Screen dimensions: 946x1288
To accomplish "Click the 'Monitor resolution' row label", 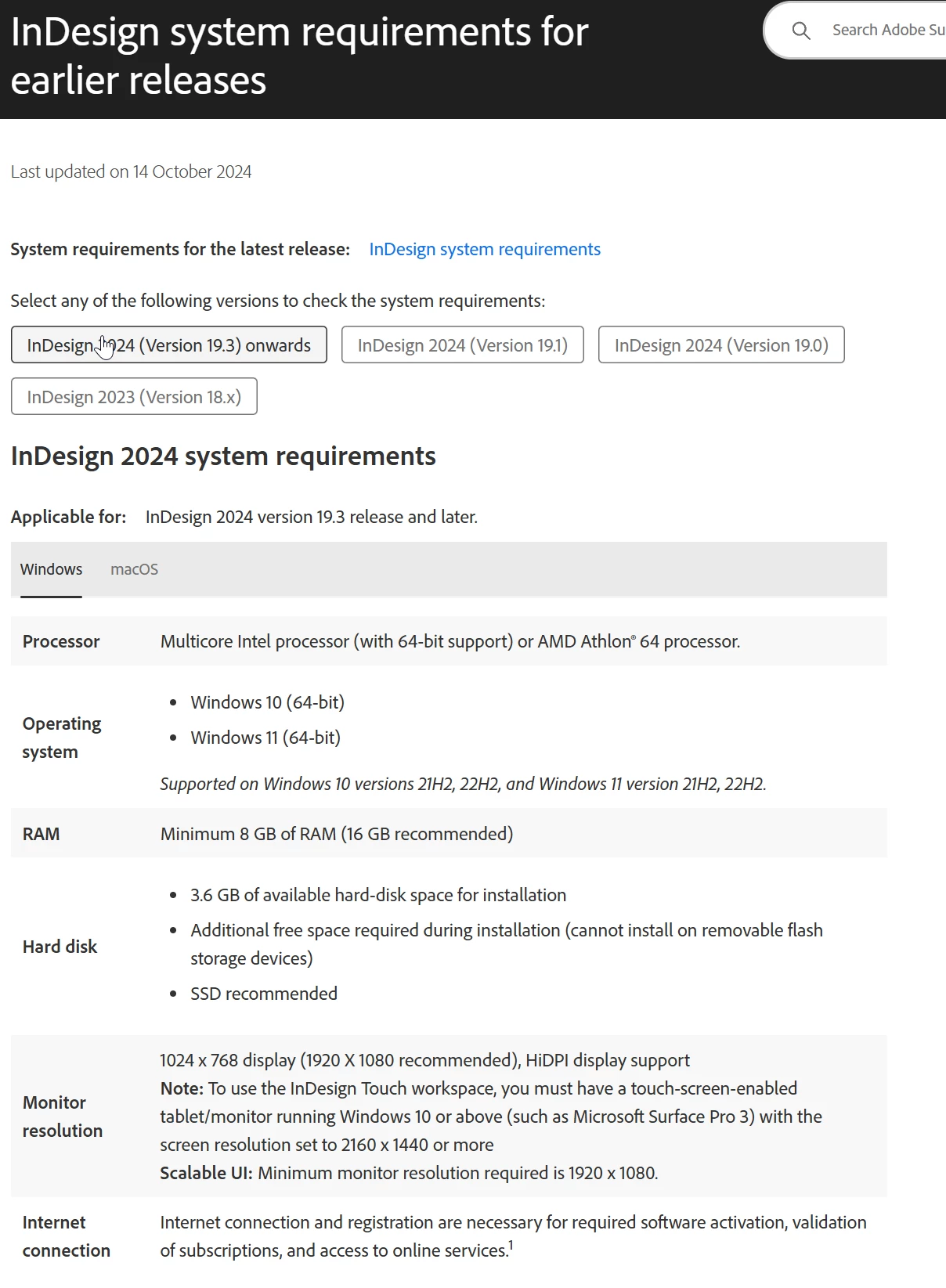I will point(63,1117).
